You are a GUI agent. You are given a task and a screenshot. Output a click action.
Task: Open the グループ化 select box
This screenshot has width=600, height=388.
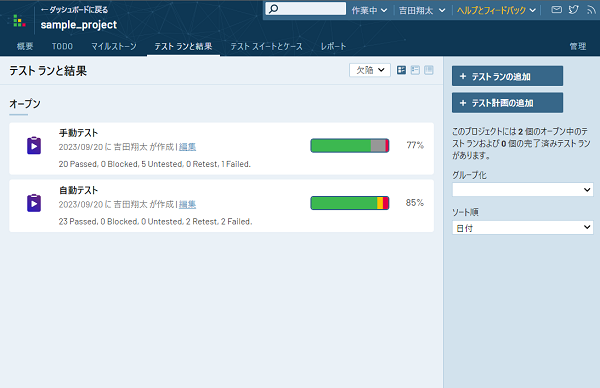[x=522, y=189]
